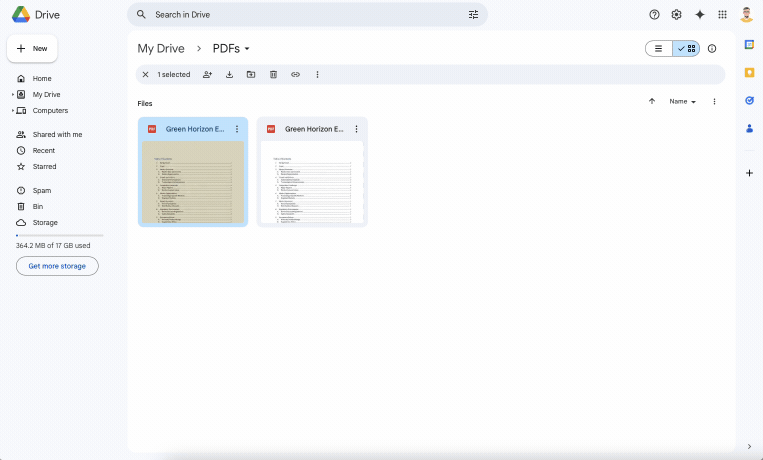Open more actions for selected PDF card
763x460 pixels.
pyautogui.click(x=237, y=129)
